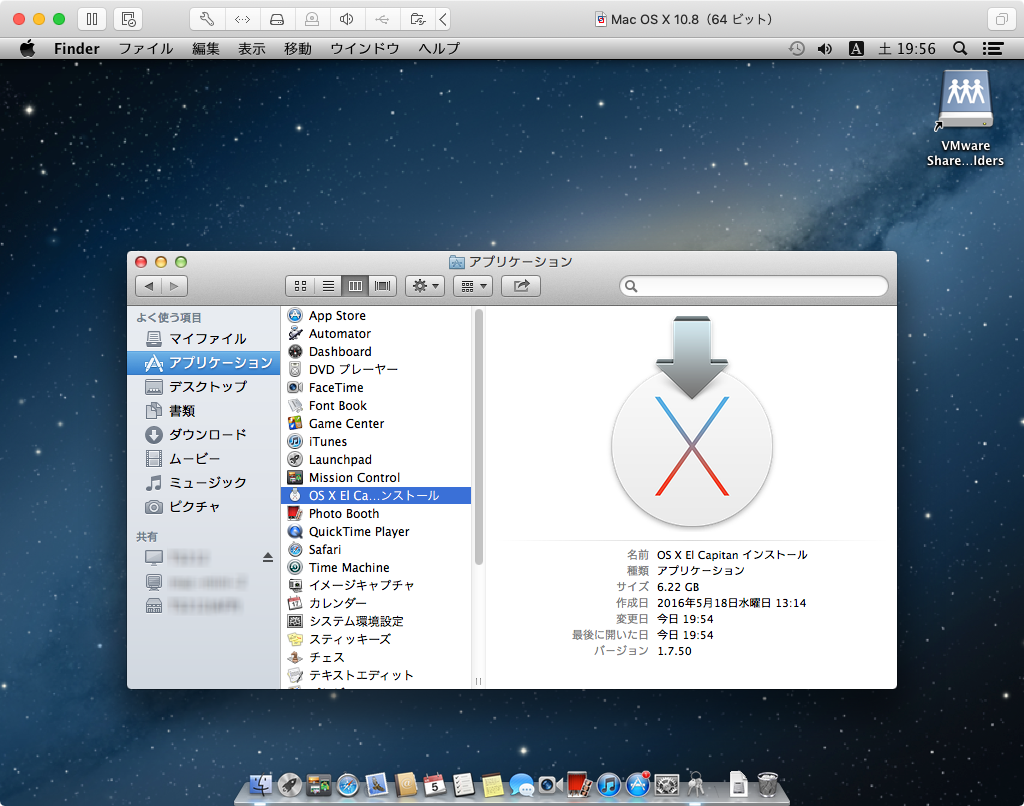Select Game Center in applications list
The width and height of the screenshot is (1024, 806).
point(376,423)
